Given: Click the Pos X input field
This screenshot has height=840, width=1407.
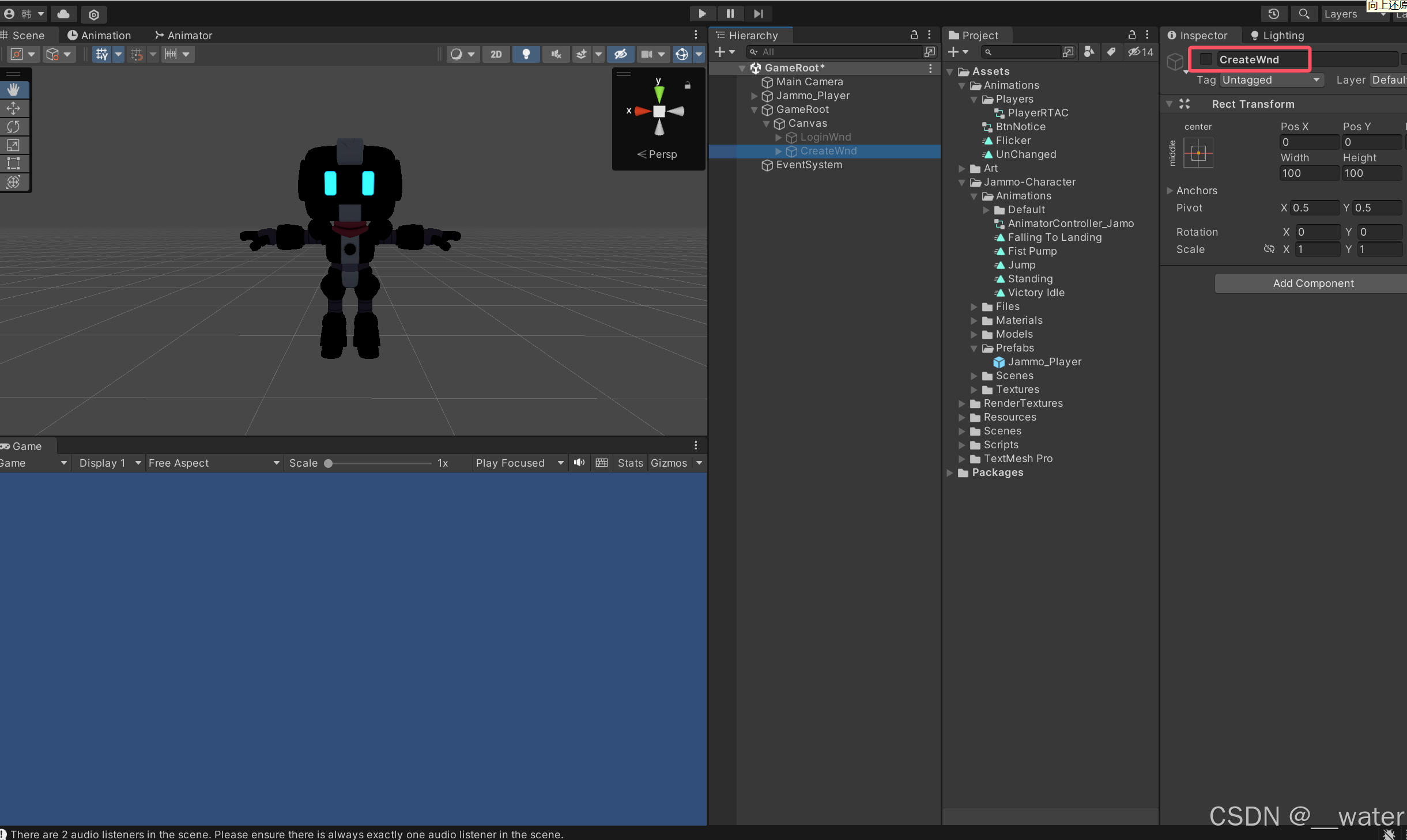Looking at the screenshot, I should coord(1308,142).
